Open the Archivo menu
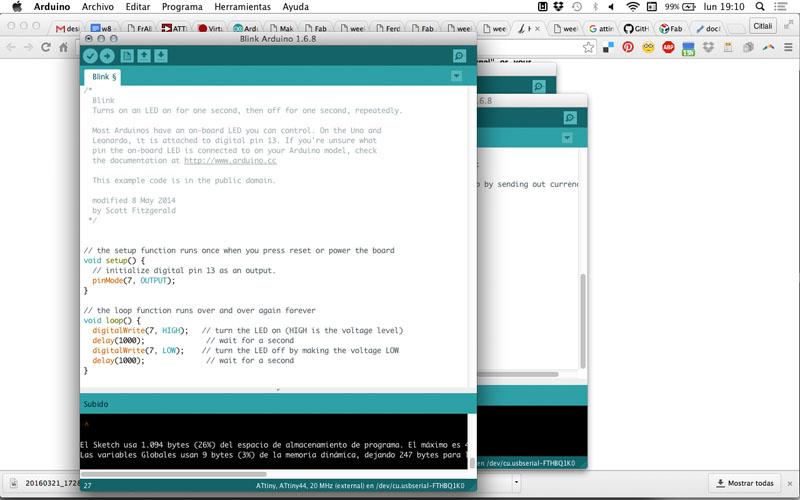Image resolution: width=800 pixels, height=500 pixels. coord(97,7)
